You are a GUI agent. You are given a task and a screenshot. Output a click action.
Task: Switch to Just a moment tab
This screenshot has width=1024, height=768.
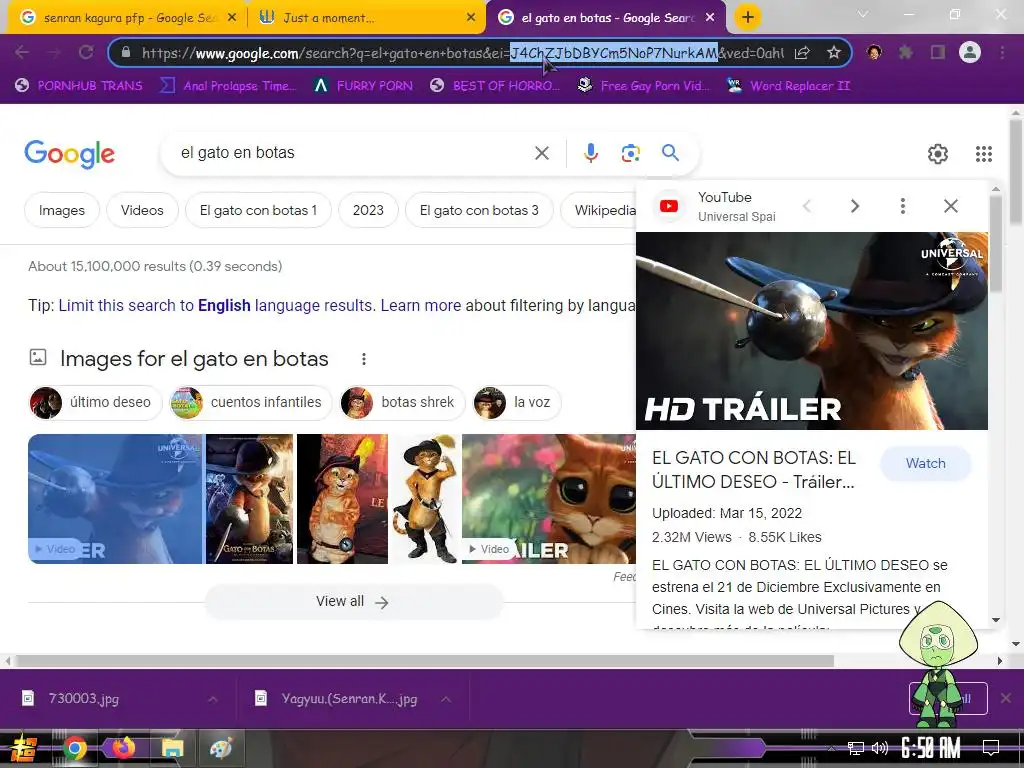click(x=366, y=18)
